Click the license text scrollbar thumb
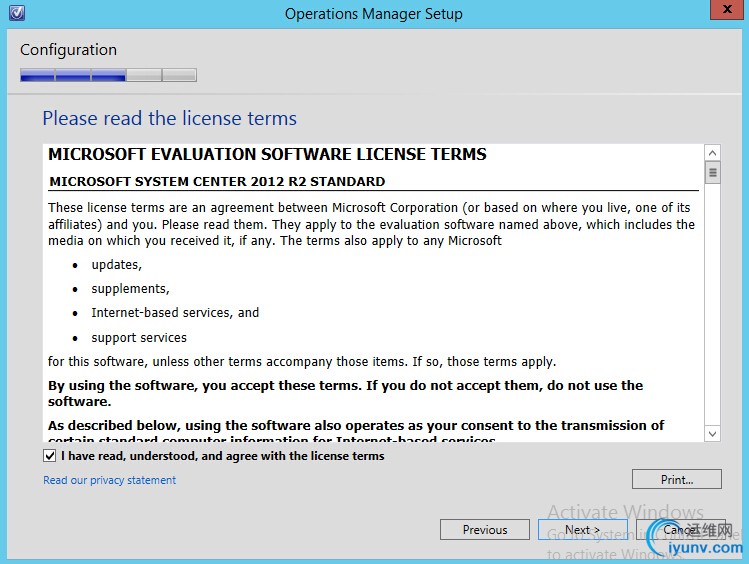This screenshot has width=749, height=564. 712,172
